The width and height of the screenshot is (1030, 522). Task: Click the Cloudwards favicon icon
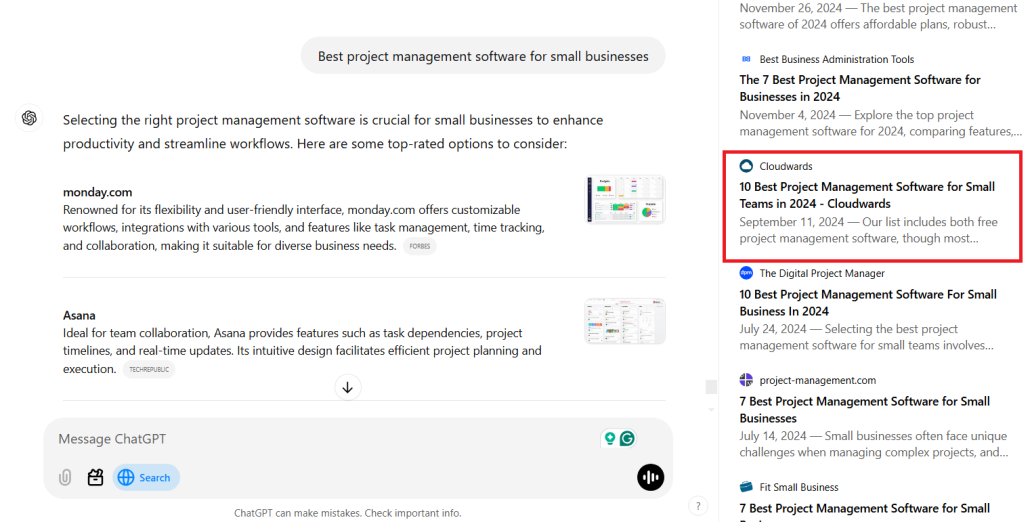746,166
